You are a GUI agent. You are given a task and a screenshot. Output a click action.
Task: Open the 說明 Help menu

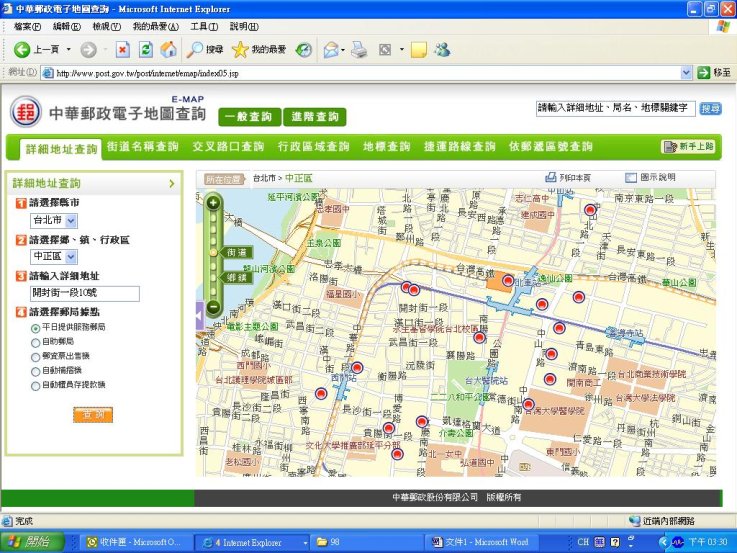244,27
